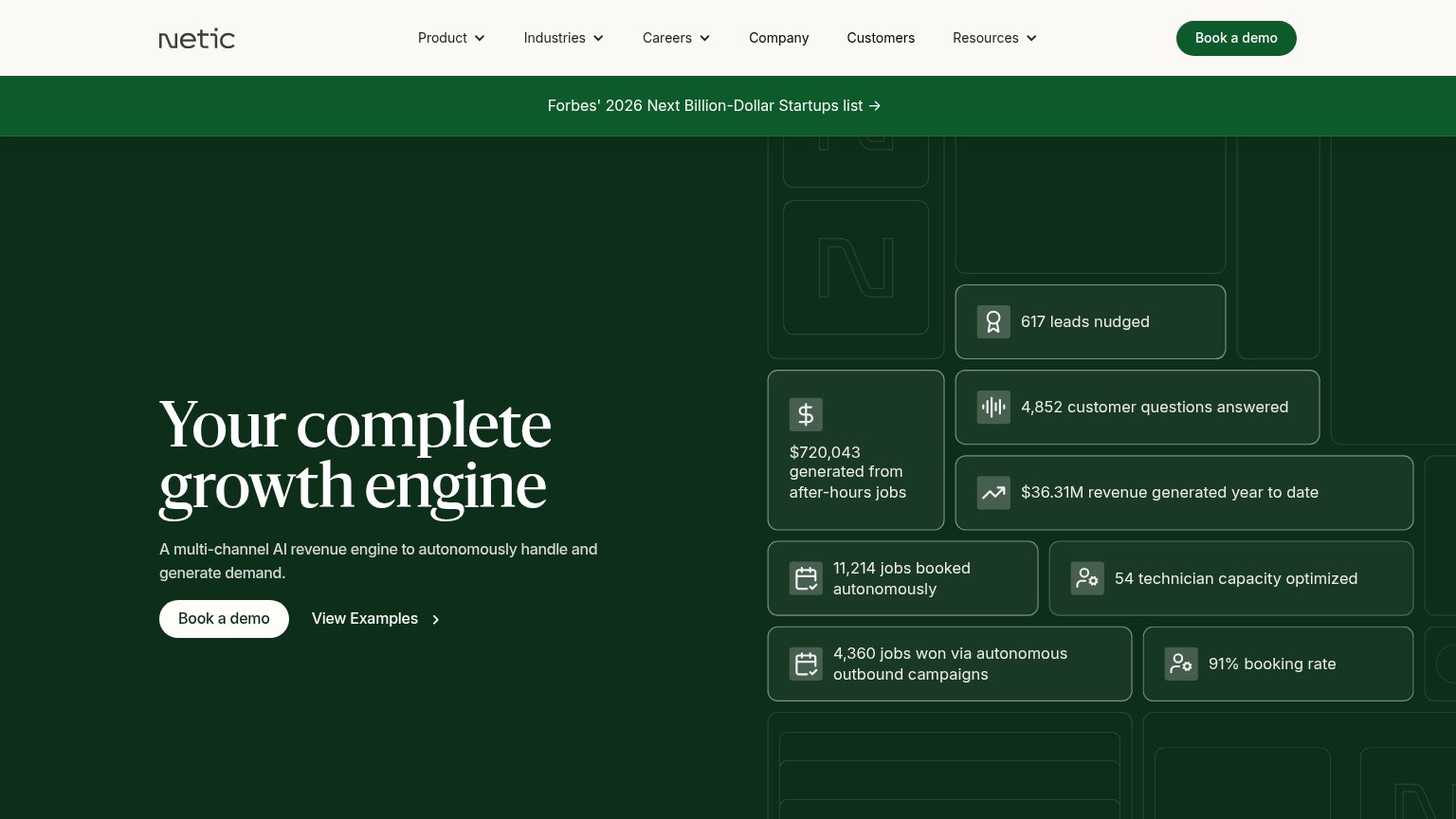Click the ribbon icon beside 617 leads nudged
The width and height of the screenshot is (1456, 819).
(x=993, y=322)
